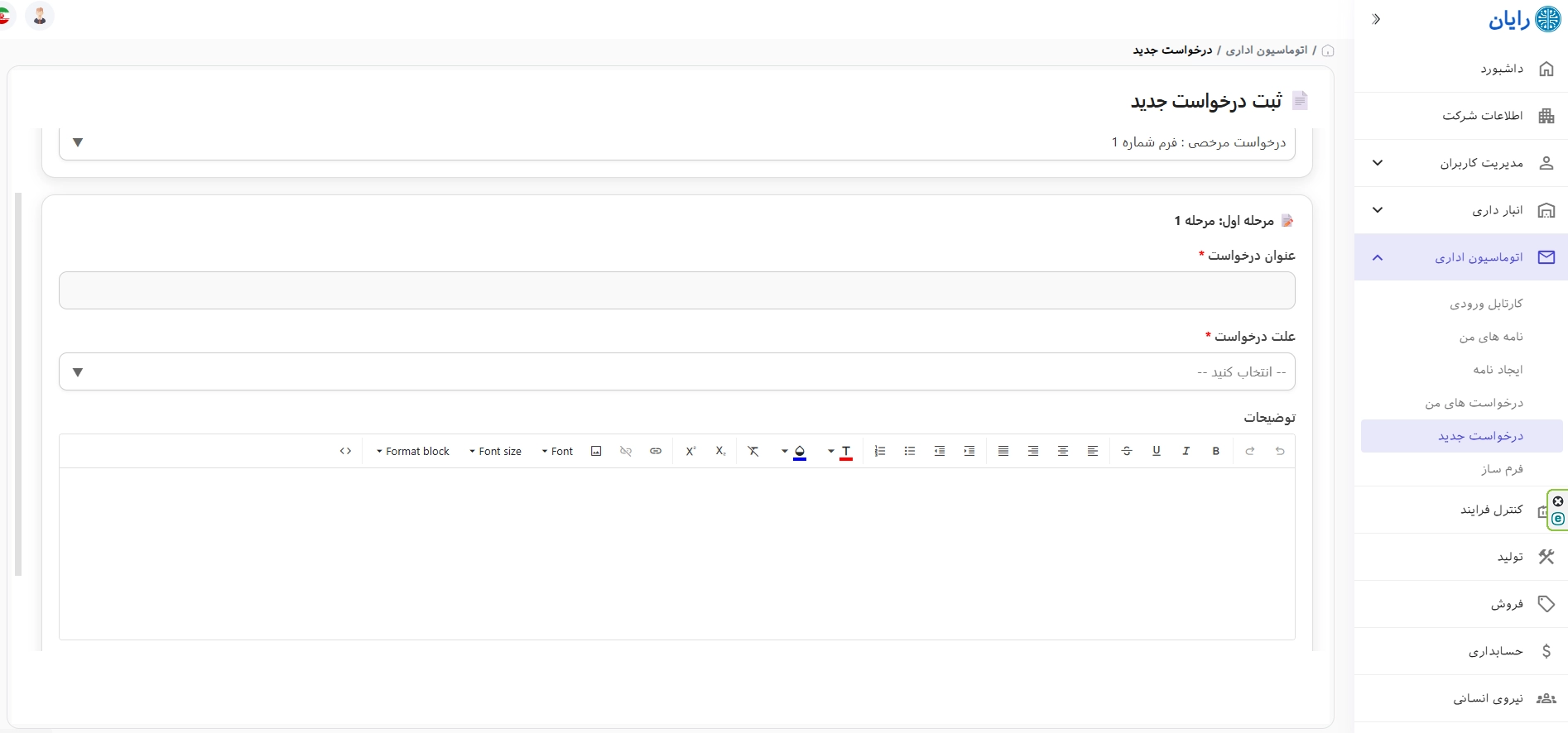Justify text in the description editor
Screen dimensions: 1568x733
[x=1003, y=451]
